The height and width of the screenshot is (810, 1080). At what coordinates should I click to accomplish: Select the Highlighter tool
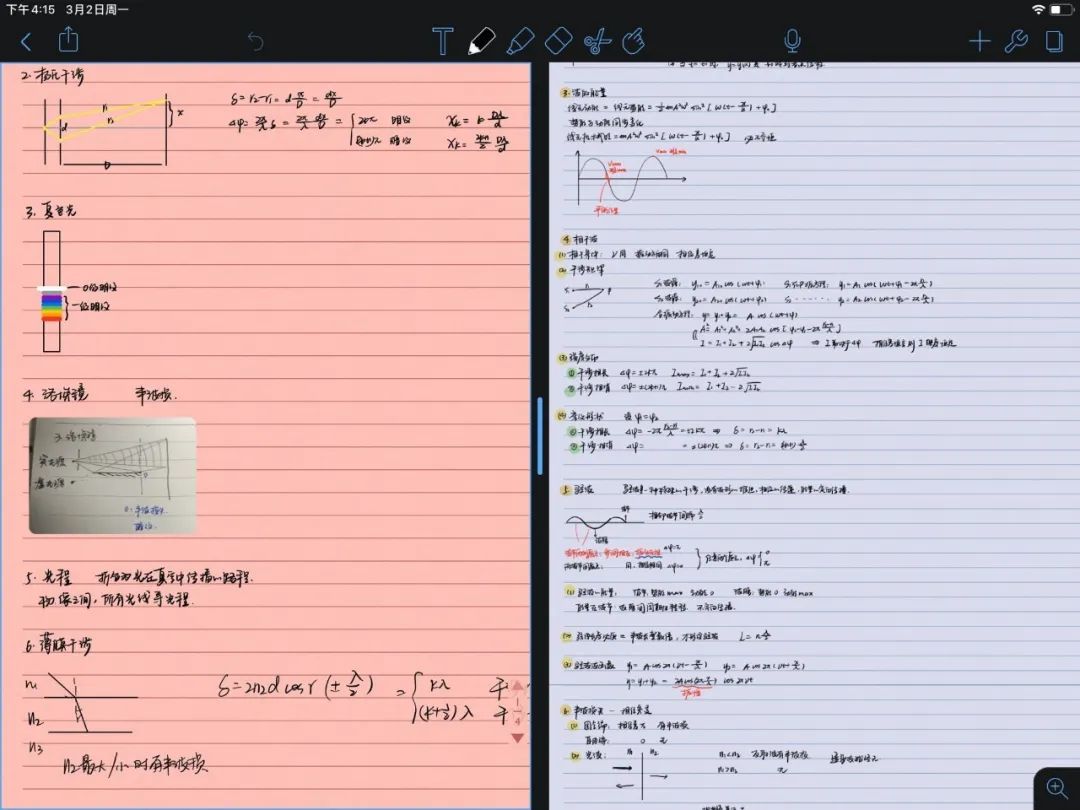click(519, 41)
